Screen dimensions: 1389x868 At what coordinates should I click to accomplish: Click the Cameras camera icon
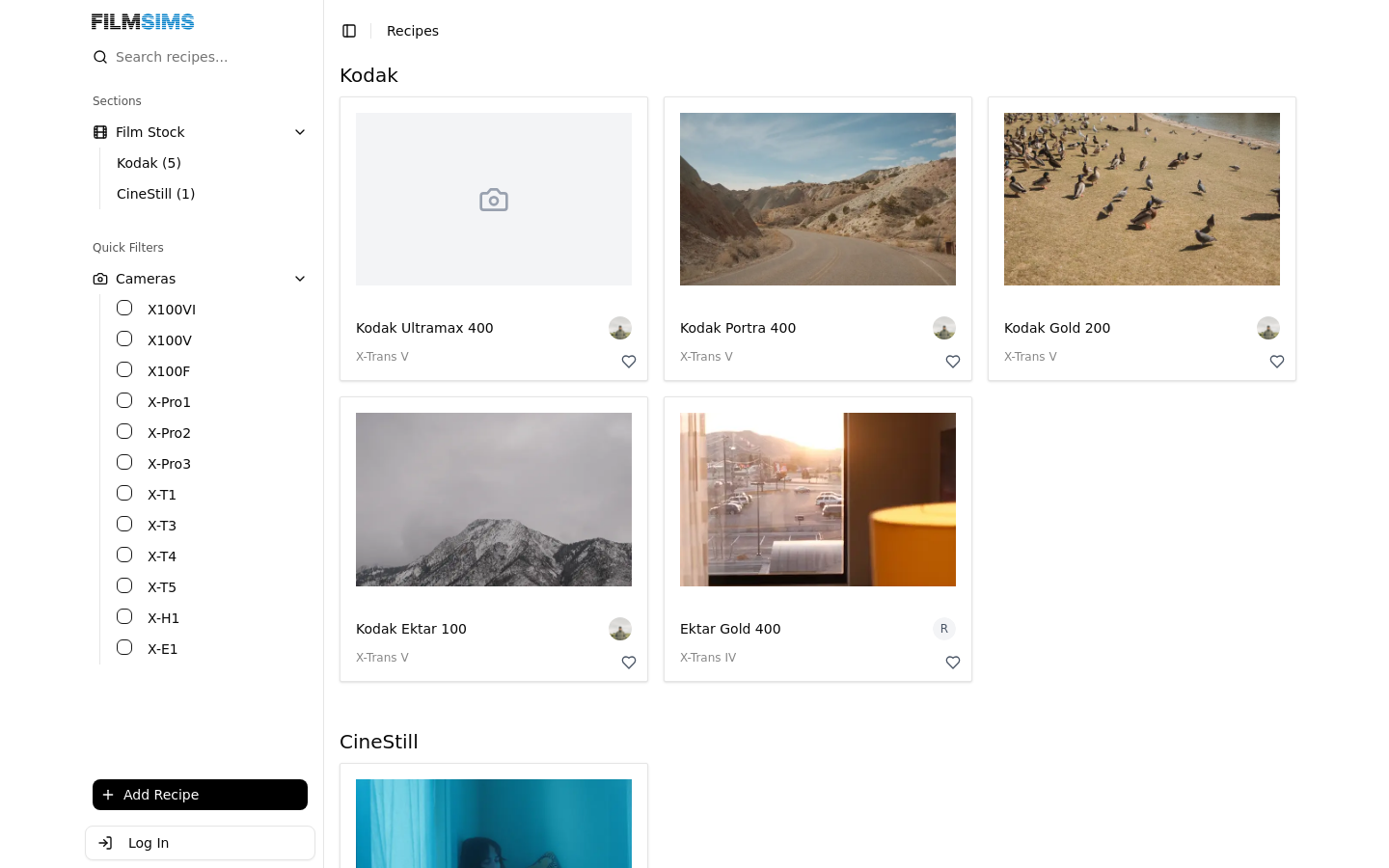100,279
